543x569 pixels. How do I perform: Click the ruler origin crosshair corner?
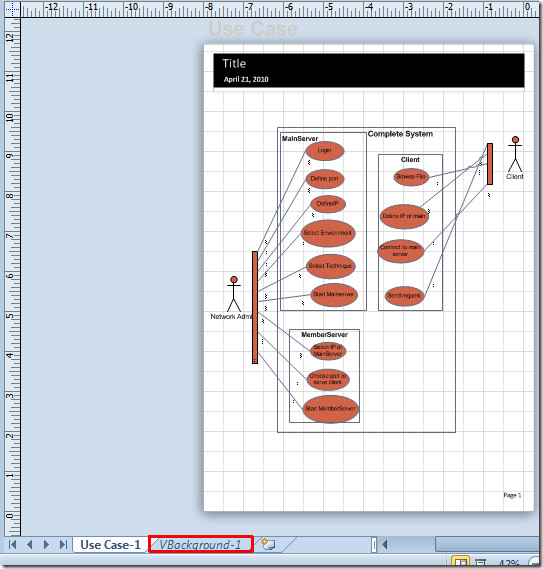12,9
